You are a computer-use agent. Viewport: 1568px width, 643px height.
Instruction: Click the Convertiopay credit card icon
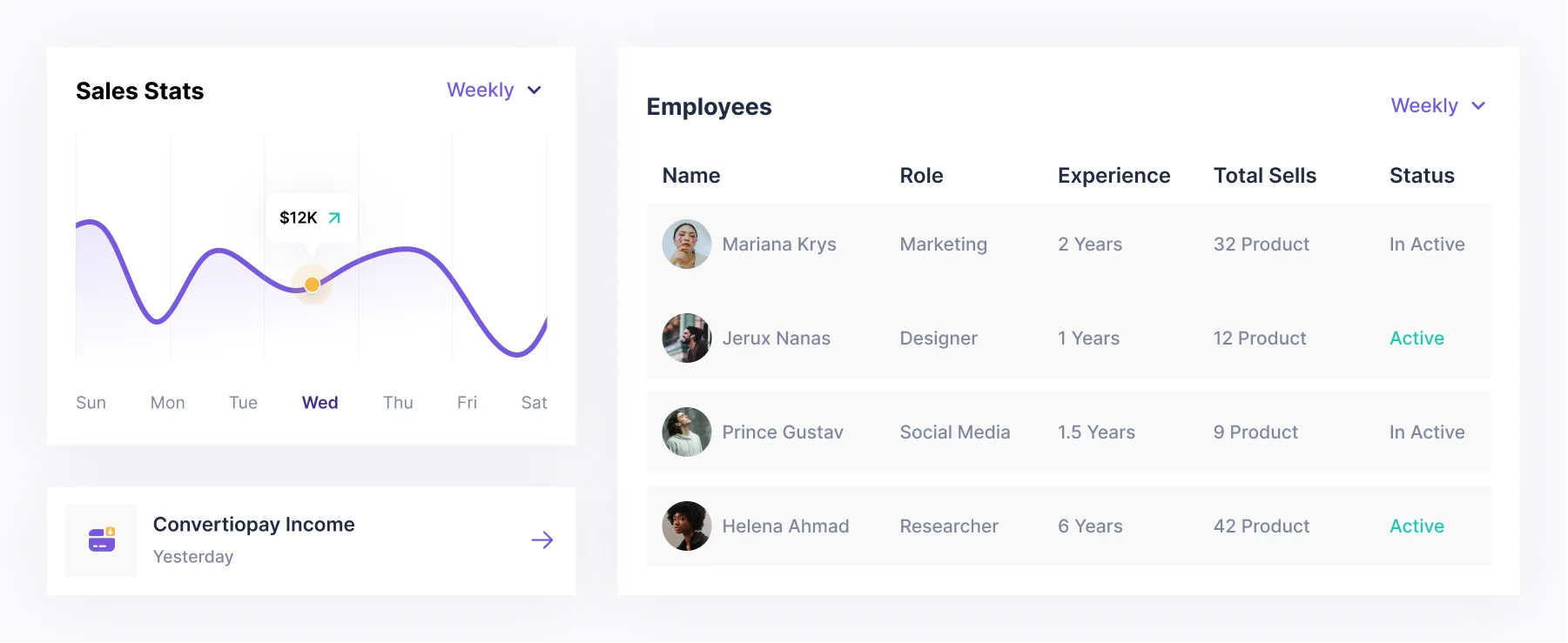tap(101, 540)
